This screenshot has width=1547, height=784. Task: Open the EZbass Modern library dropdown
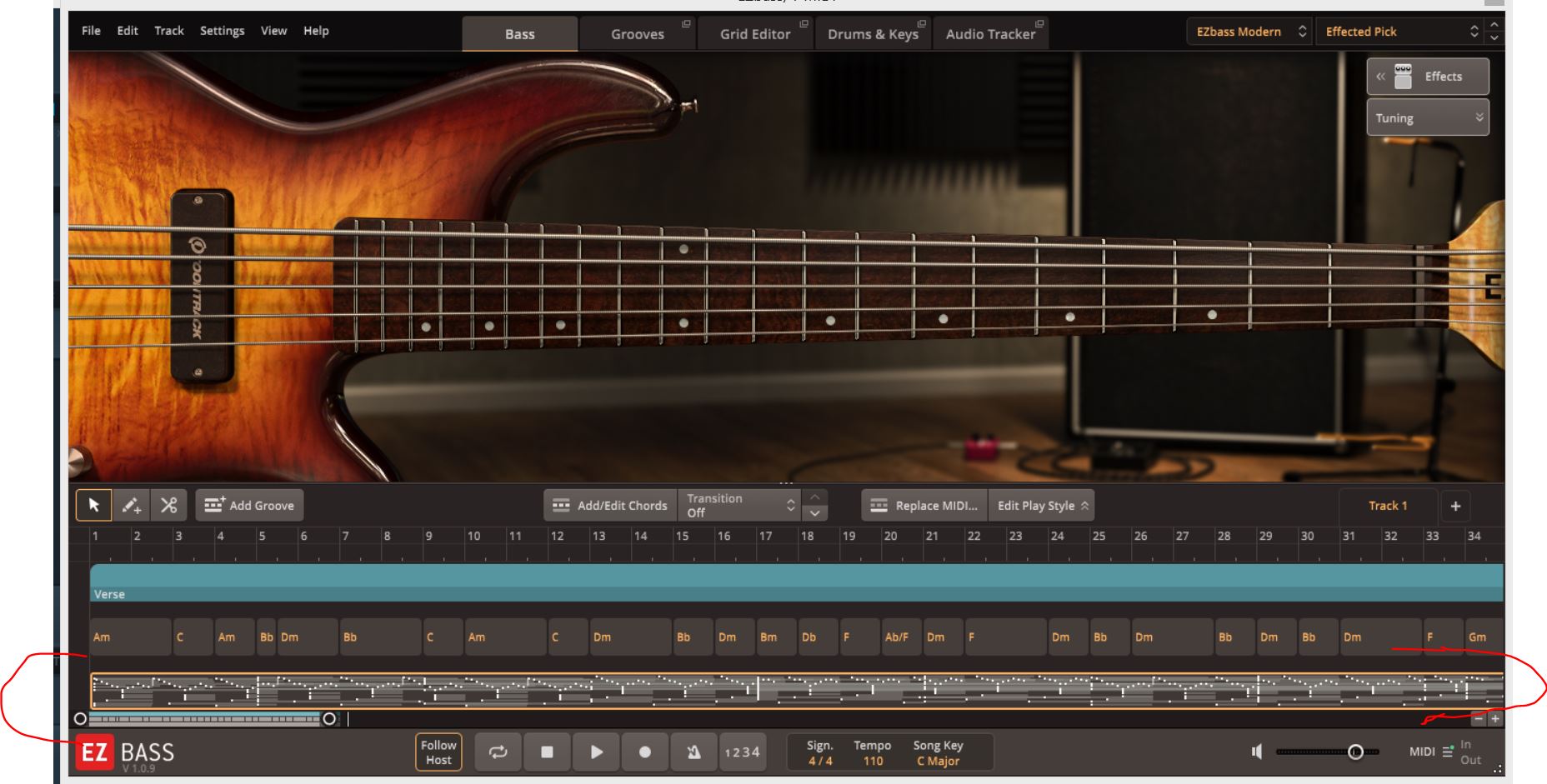click(1249, 32)
